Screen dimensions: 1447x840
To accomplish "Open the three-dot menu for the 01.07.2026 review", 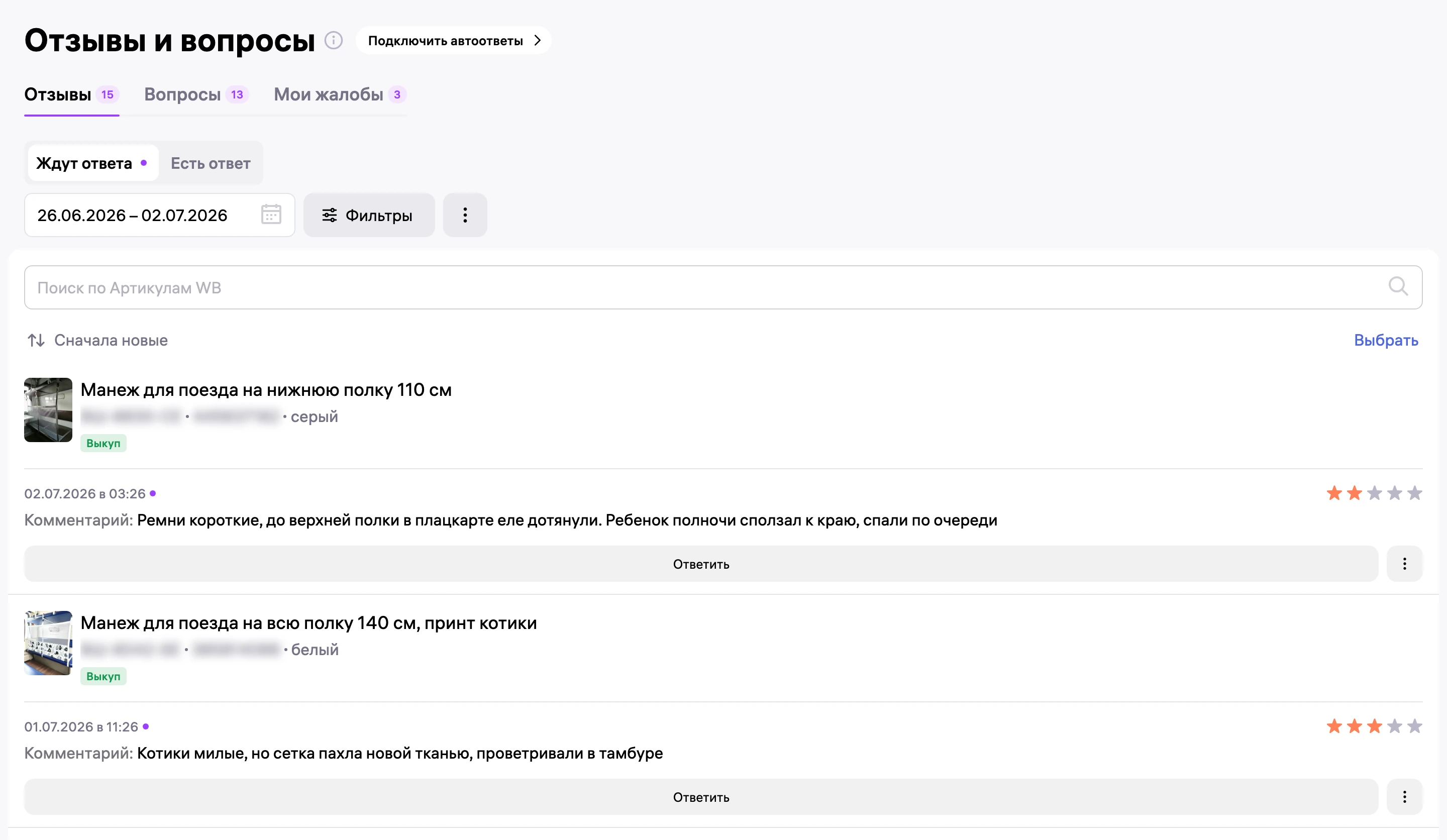I will point(1404,797).
